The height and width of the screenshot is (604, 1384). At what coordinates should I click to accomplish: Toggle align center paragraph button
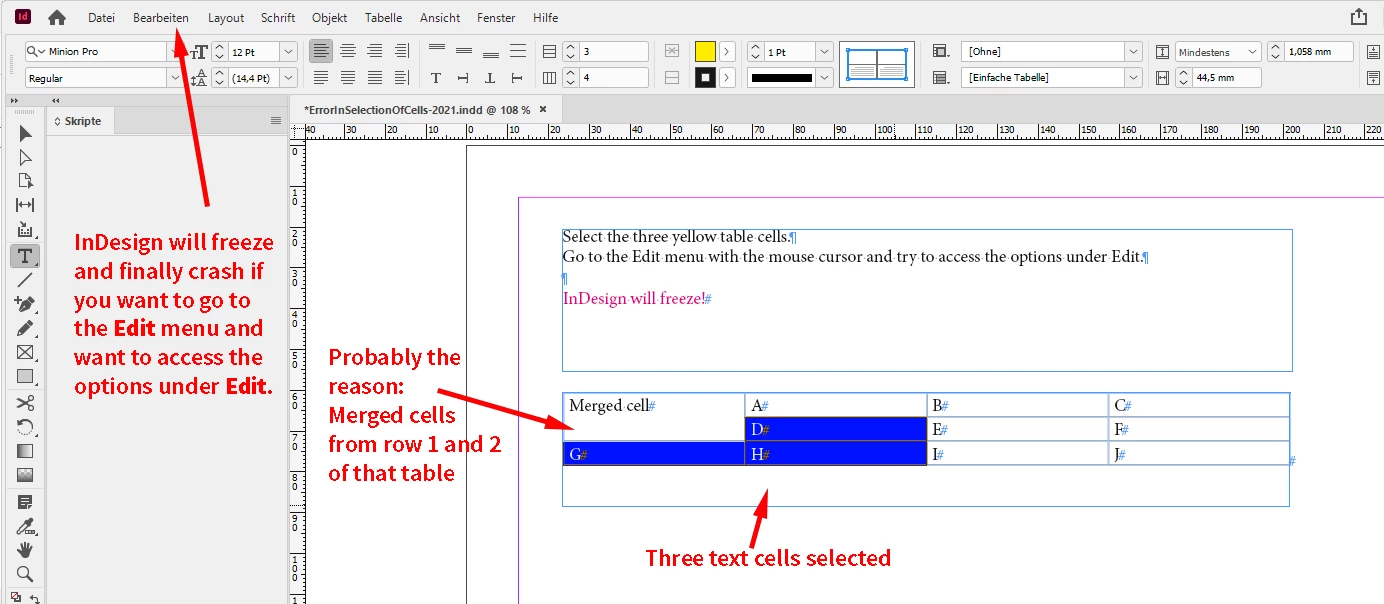(348, 51)
